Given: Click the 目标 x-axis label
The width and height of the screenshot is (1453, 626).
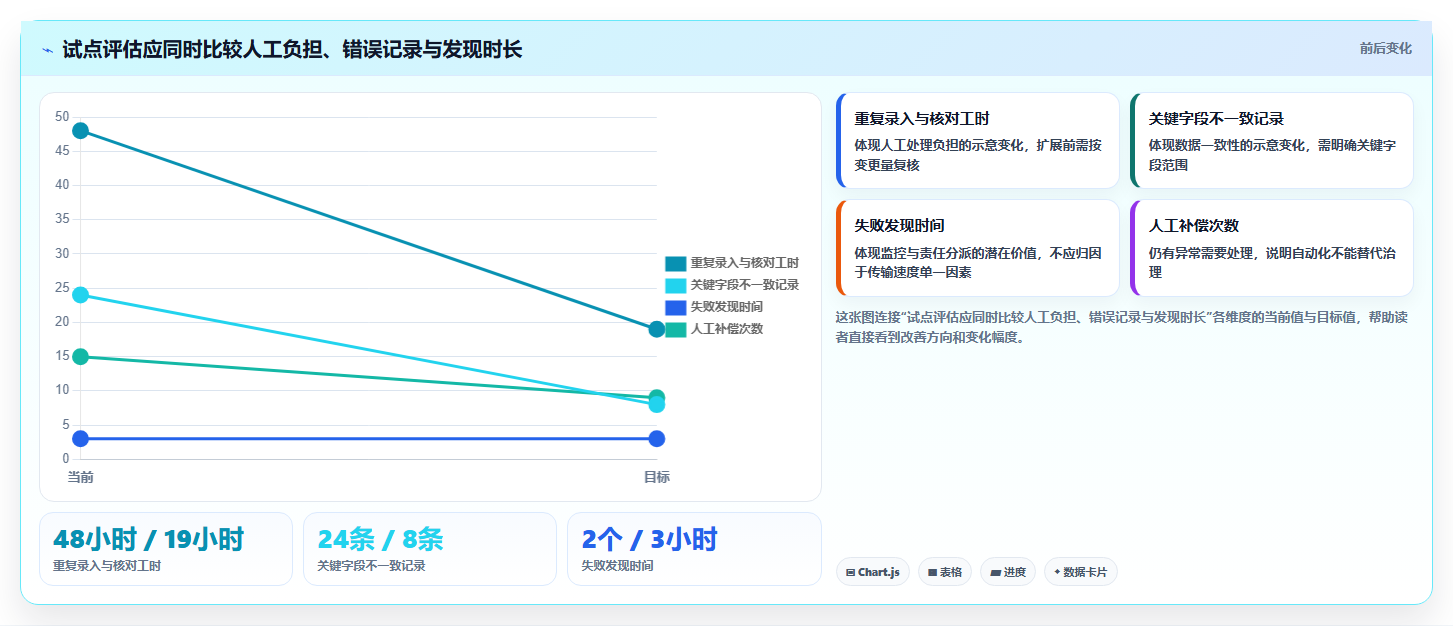Looking at the screenshot, I should (657, 477).
